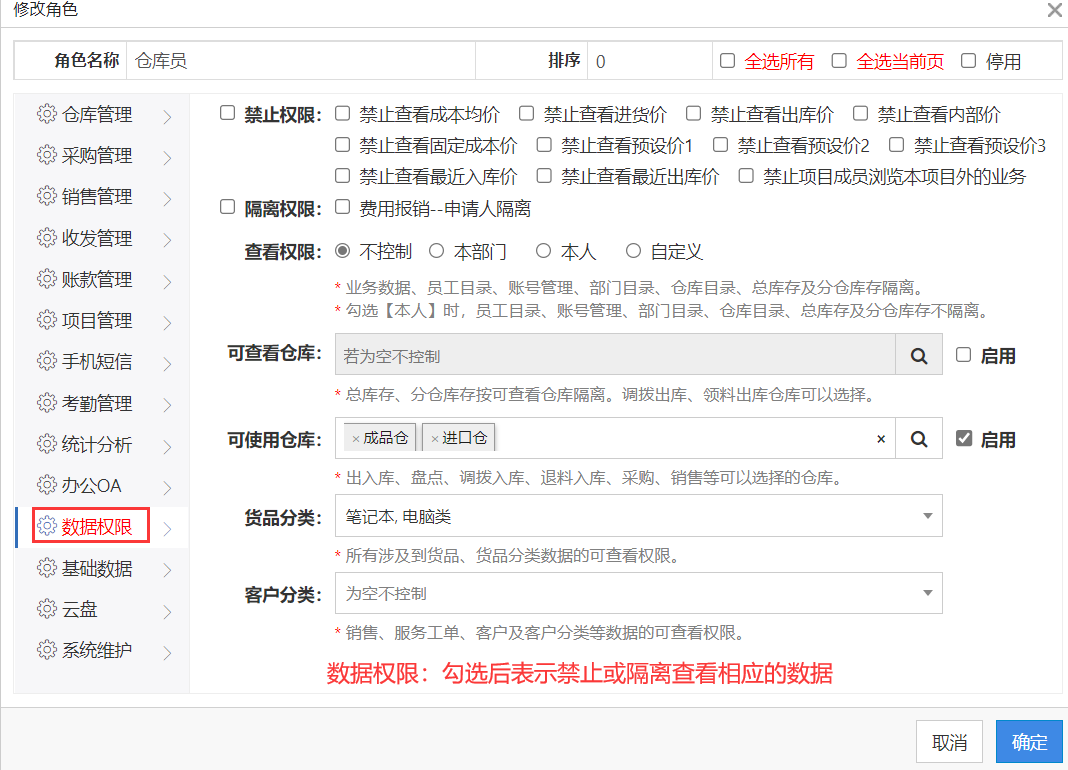Click search icon for 可查看仓库 field
This screenshot has height=770, width=1068.
coord(919,355)
